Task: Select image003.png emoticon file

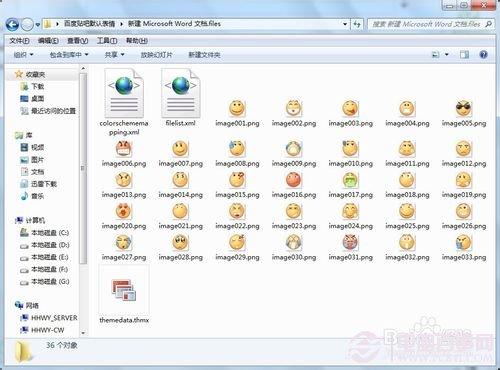Action: point(350,108)
